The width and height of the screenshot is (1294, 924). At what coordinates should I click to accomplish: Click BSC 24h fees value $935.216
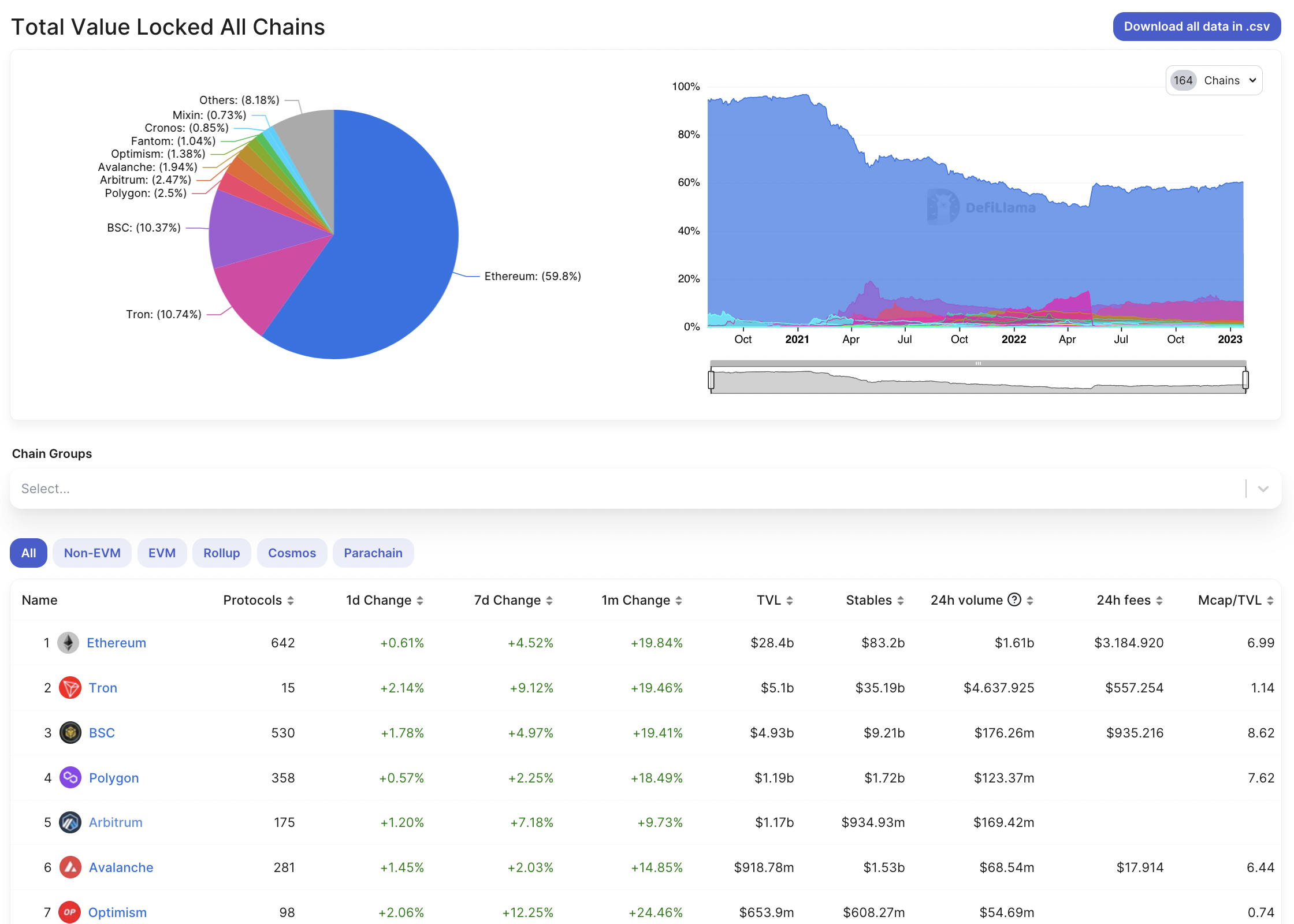(x=1135, y=733)
